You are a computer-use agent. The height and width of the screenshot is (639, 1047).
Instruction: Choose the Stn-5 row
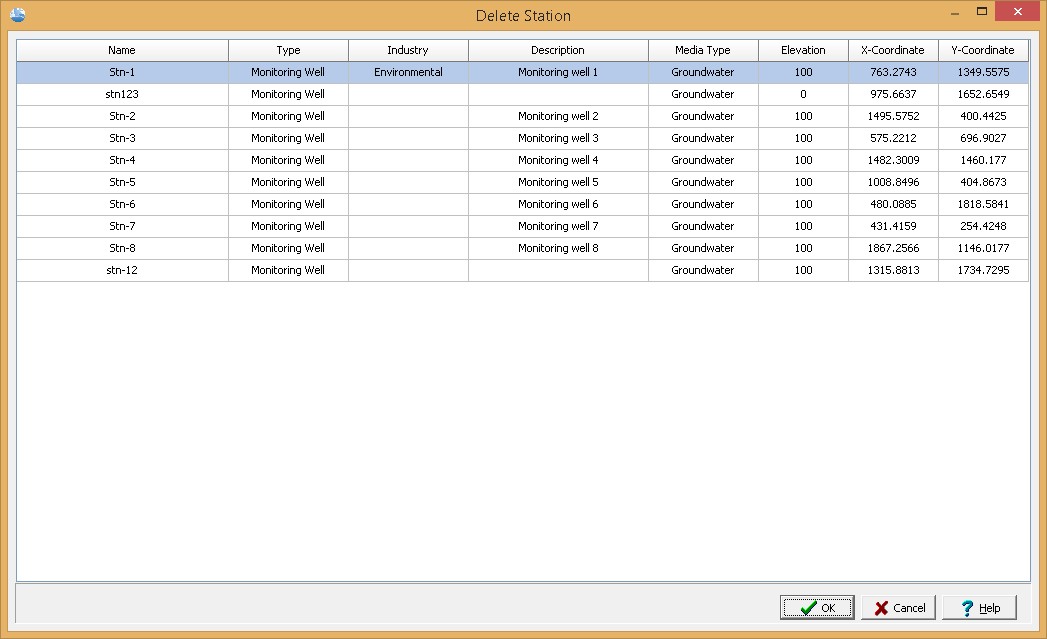pos(122,182)
